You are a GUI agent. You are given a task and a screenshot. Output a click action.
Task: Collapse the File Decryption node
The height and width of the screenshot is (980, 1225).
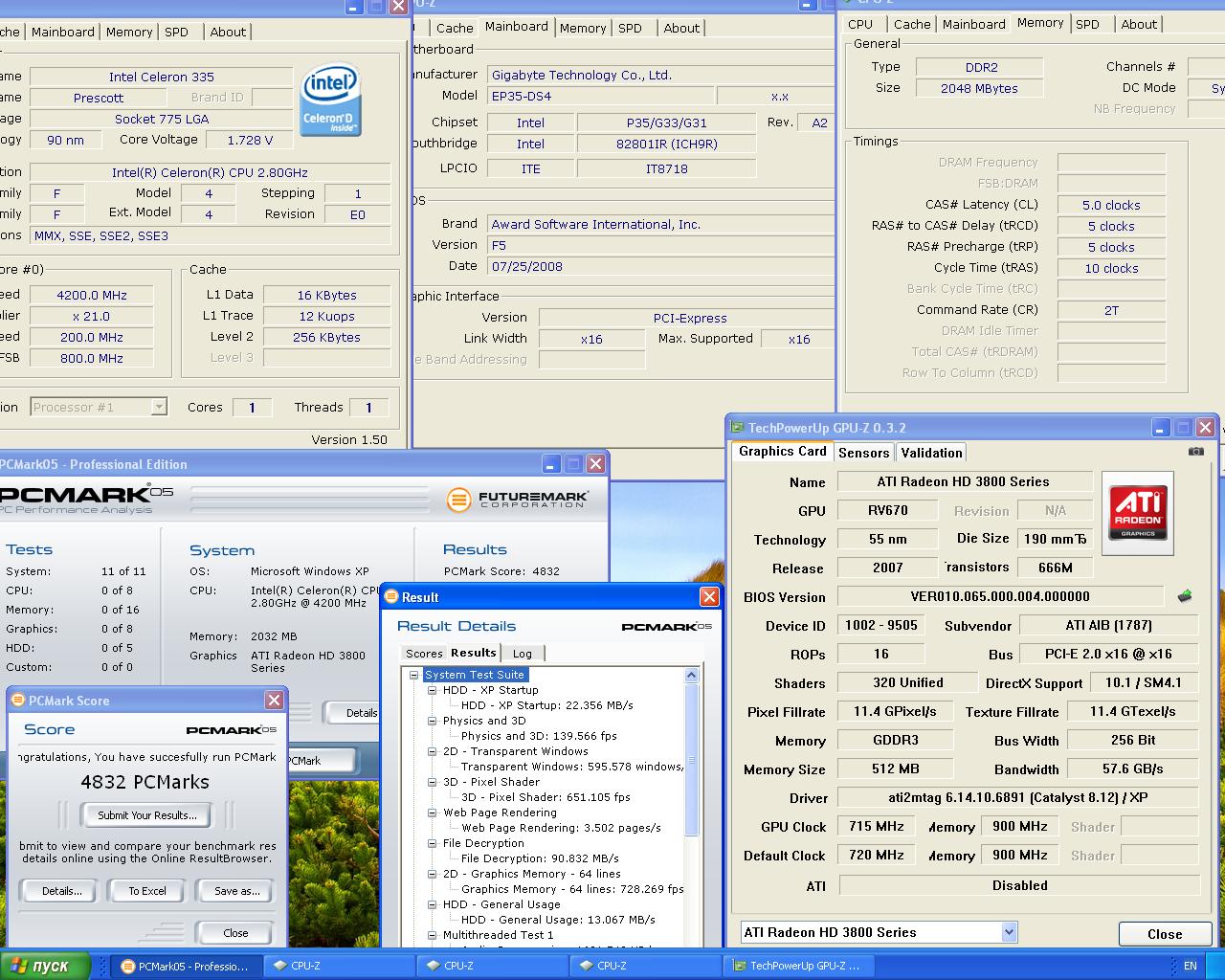(x=433, y=843)
